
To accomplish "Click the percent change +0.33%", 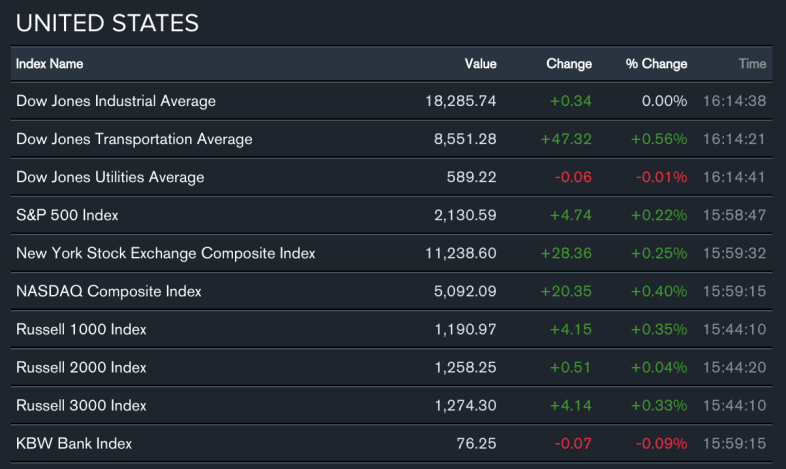I will pyautogui.click(x=659, y=406).
